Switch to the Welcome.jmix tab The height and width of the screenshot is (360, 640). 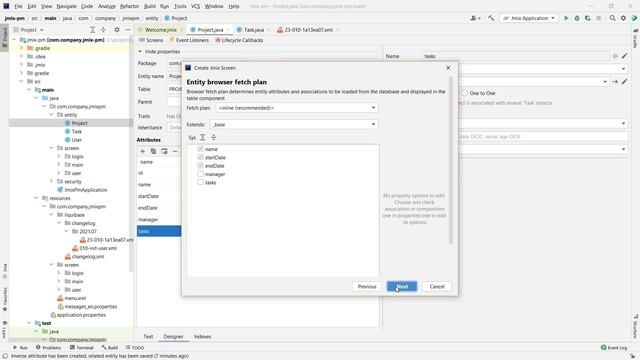[x=160, y=30]
